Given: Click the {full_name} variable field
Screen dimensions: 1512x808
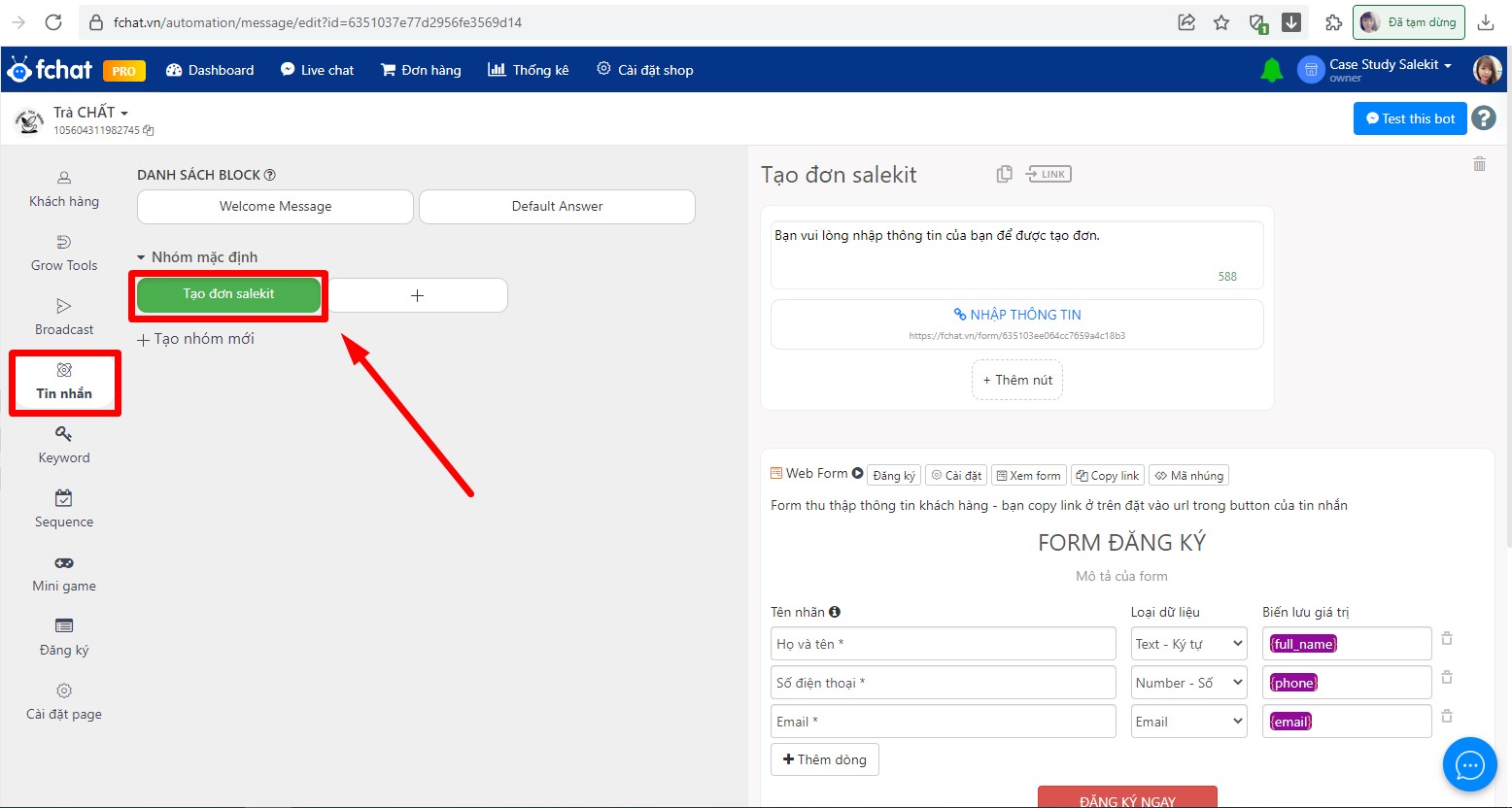Looking at the screenshot, I should pos(1347,644).
